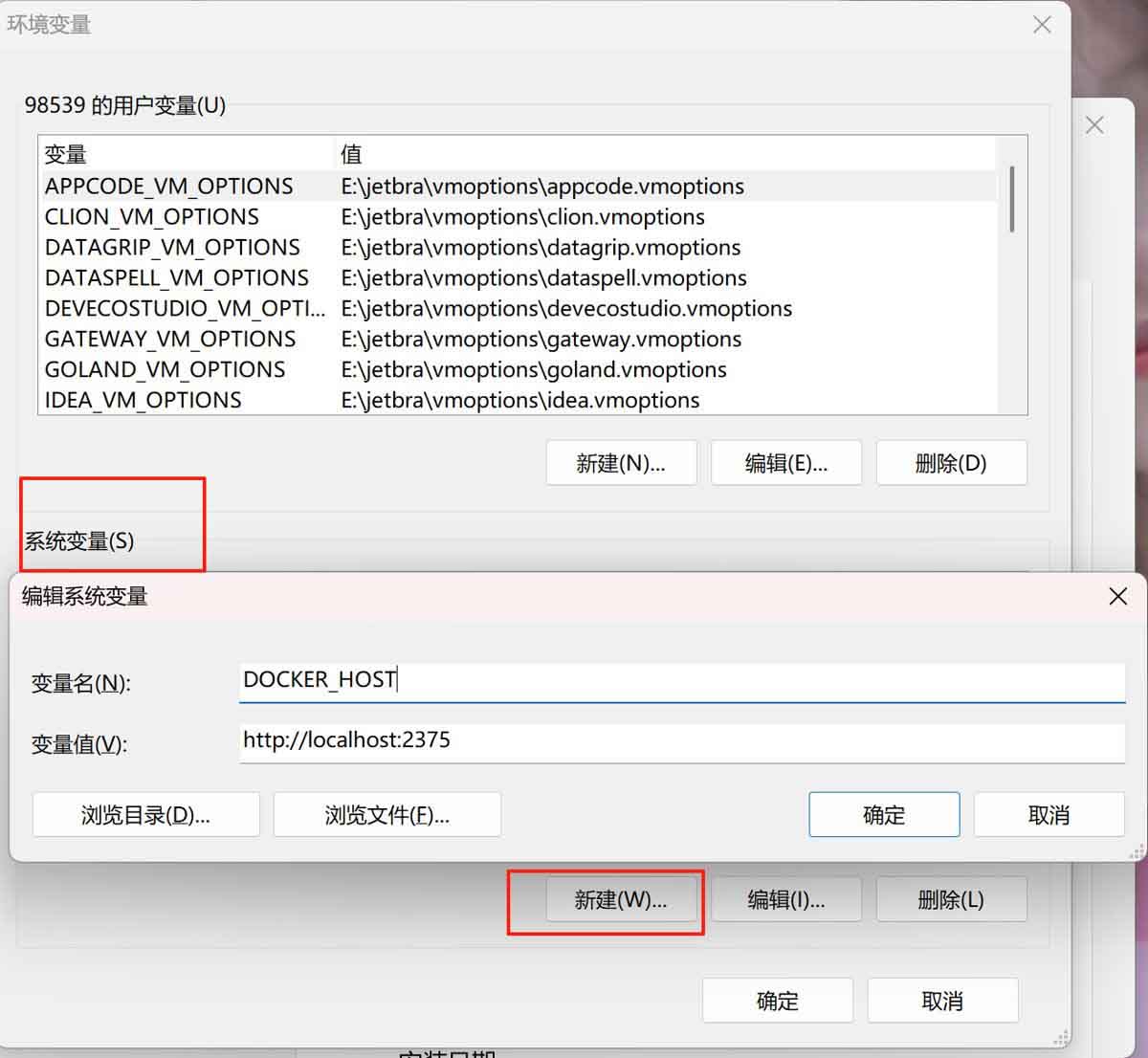Viewport: 1148px width, 1058px height.
Task: Confirm edit with 确定 in variable dialog
Action: pos(884,815)
